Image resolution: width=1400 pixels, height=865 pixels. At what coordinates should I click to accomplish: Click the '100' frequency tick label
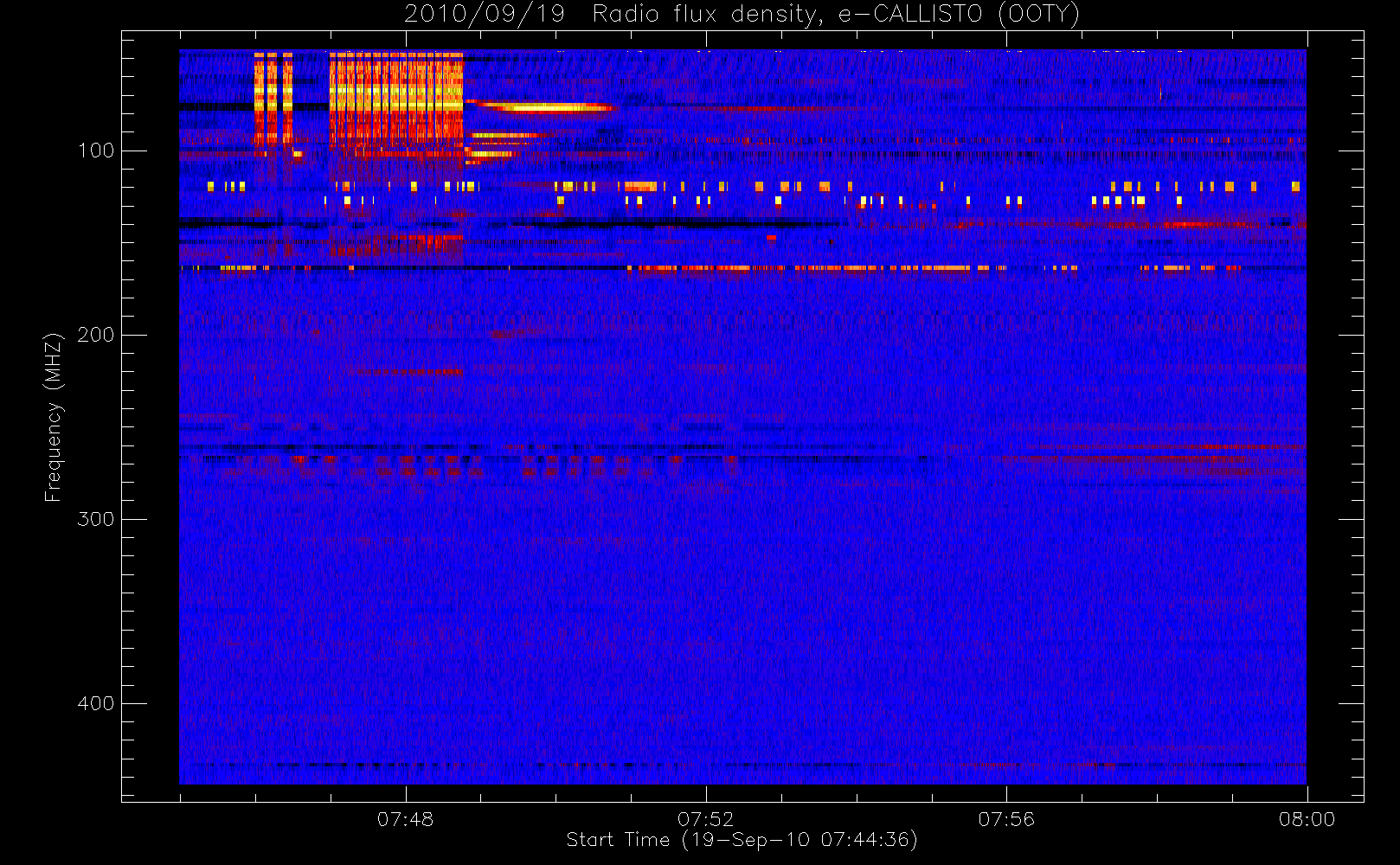(x=96, y=151)
